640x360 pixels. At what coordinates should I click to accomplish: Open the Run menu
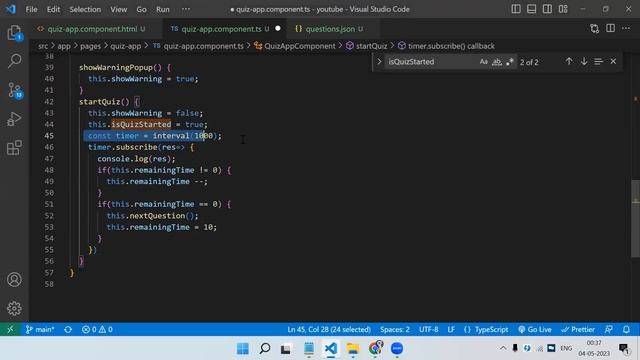(162, 9)
